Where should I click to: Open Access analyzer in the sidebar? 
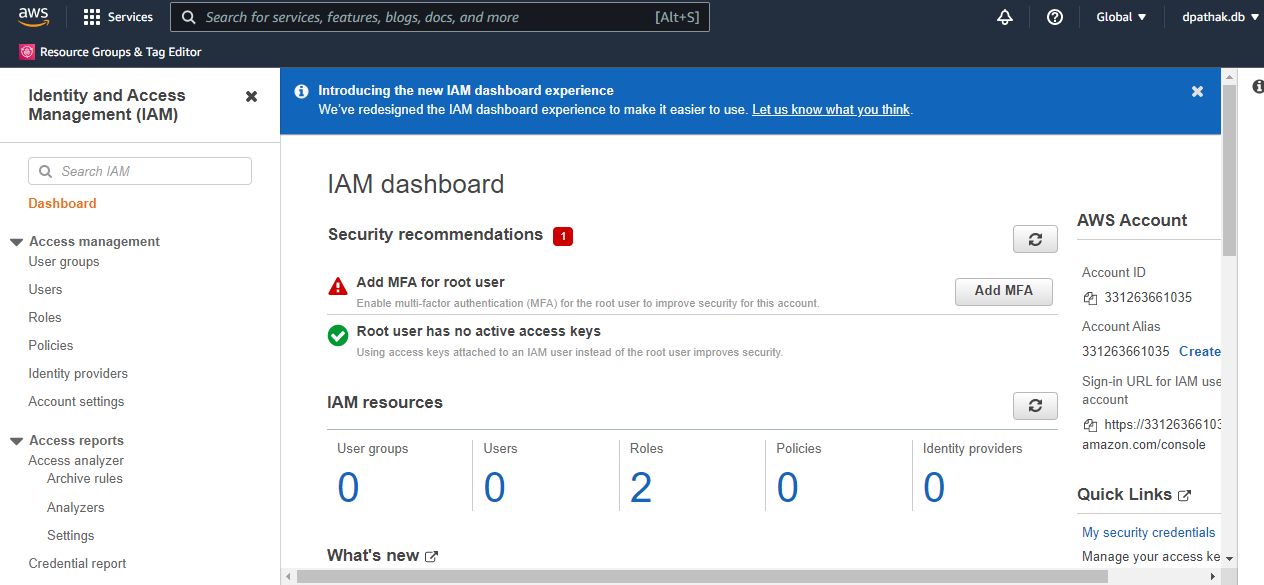(x=76, y=460)
